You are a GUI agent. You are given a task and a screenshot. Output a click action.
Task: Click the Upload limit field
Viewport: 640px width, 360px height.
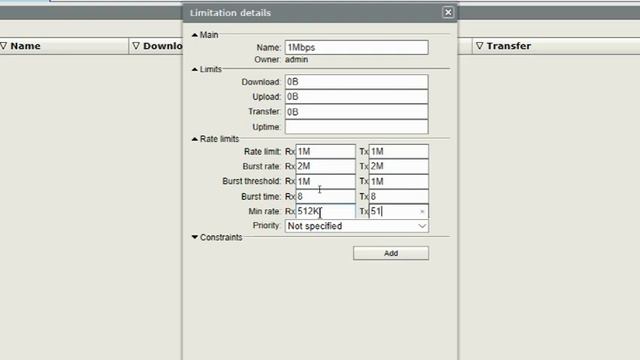(357, 97)
